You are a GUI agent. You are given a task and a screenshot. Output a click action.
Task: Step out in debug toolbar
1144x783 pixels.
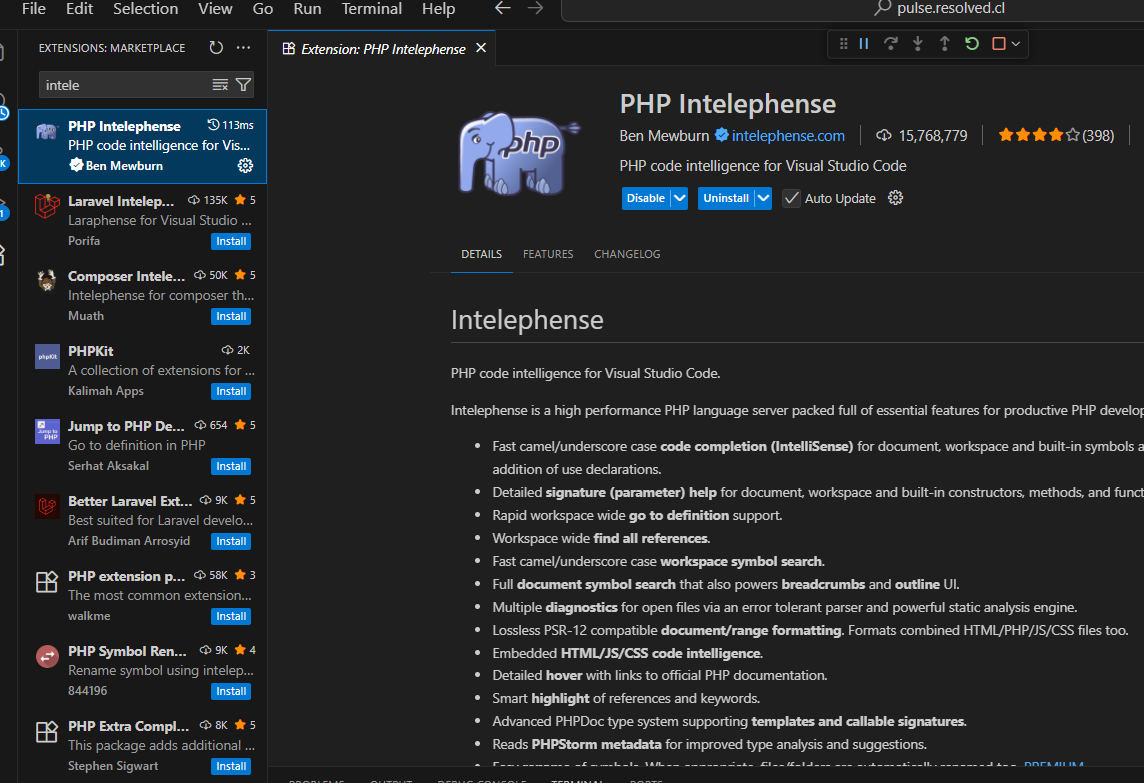[945, 44]
